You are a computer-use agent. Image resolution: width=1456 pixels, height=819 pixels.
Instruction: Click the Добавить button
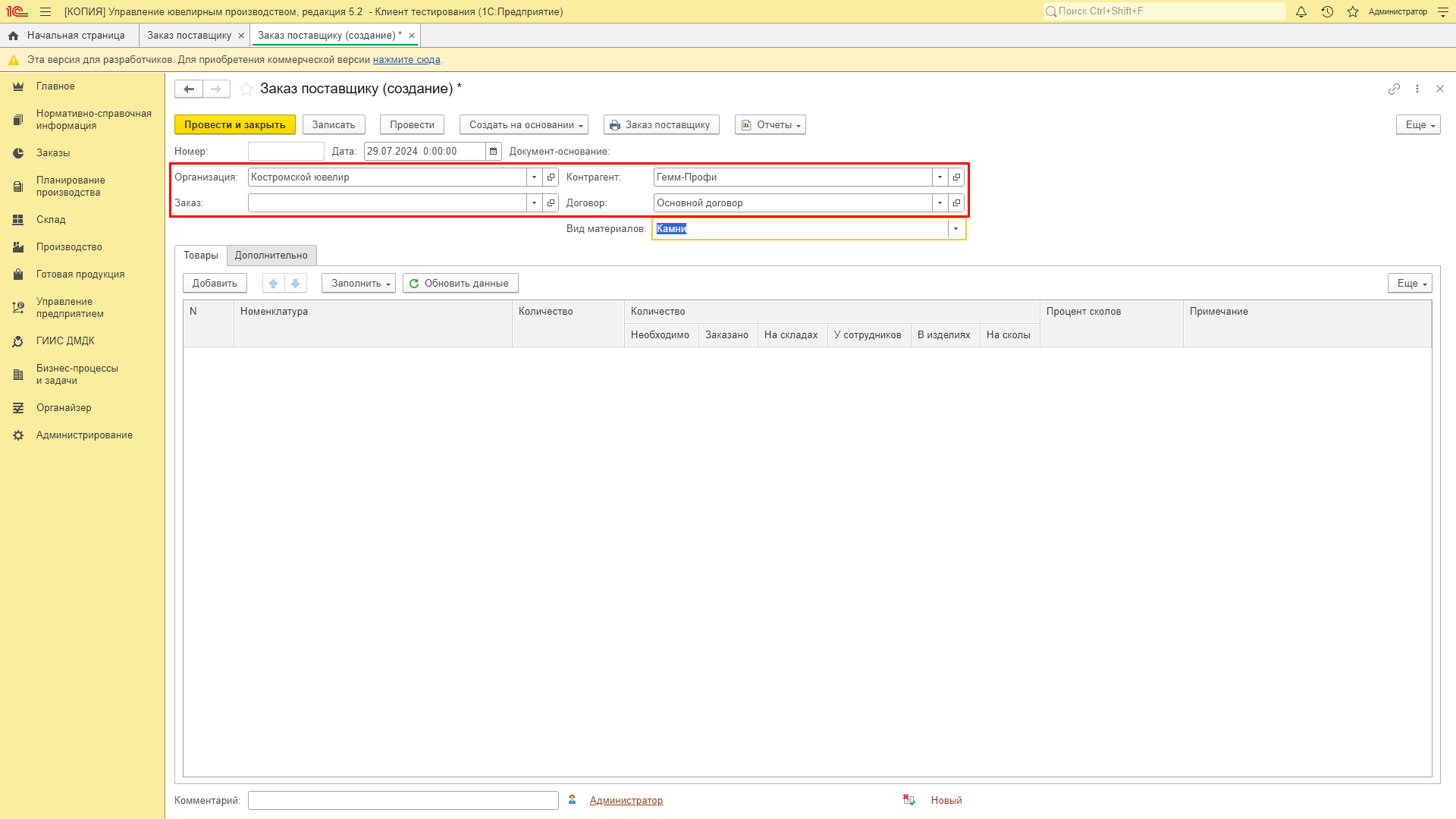(215, 283)
